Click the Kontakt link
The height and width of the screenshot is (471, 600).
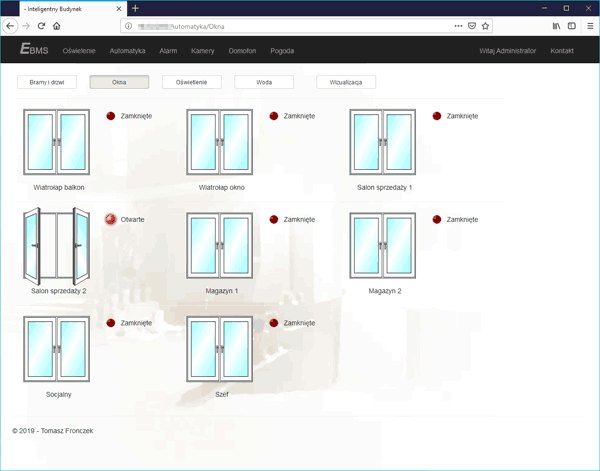point(562,50)
